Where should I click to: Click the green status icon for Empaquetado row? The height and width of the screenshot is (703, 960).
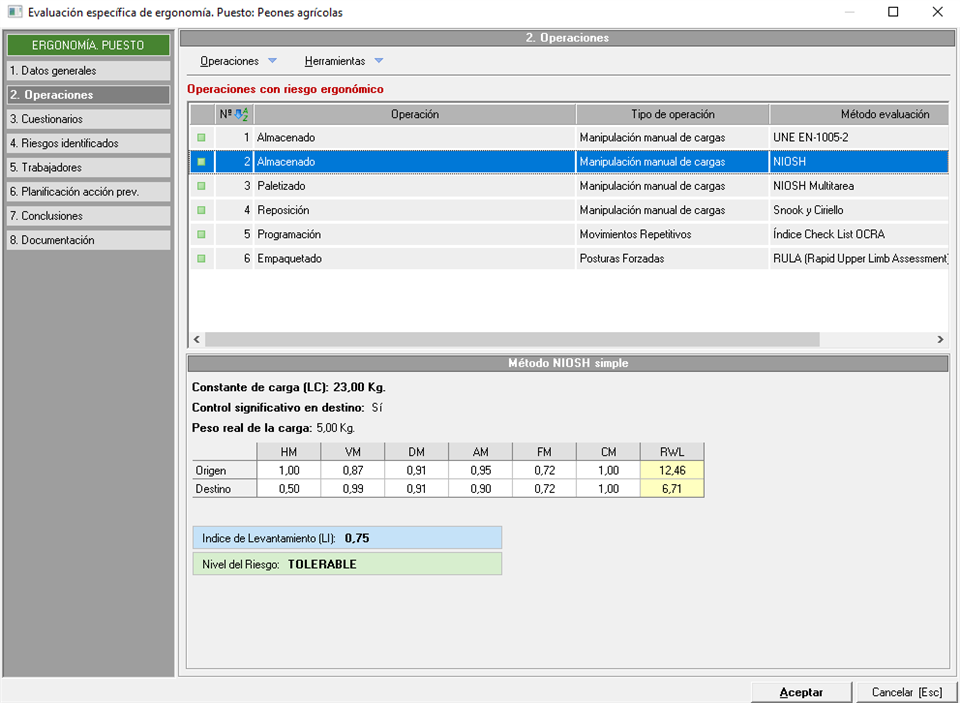[x=201, y=258]
